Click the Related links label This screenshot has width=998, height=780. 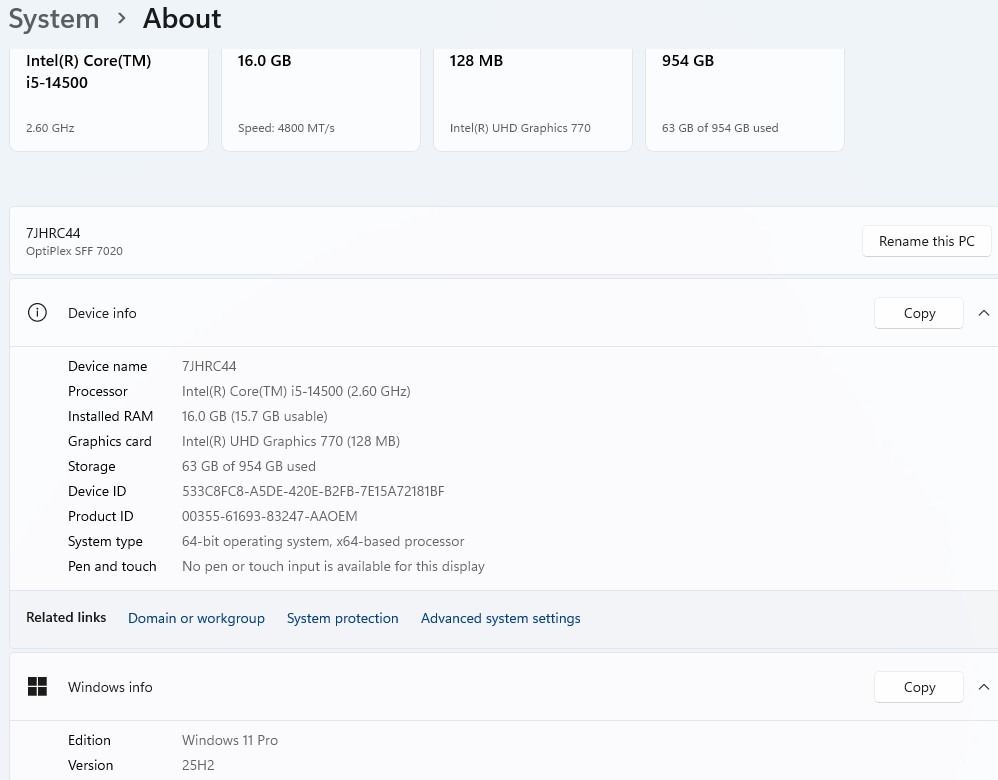click(66, 617)
